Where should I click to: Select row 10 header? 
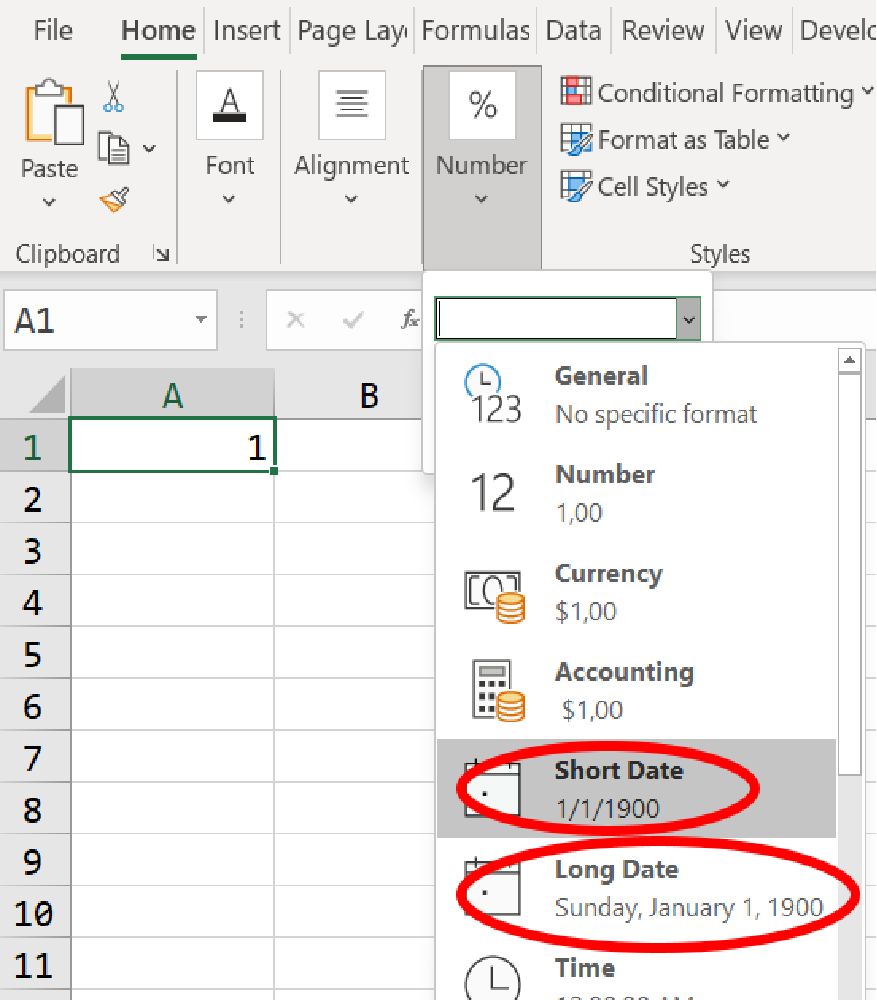coord(34,912)
